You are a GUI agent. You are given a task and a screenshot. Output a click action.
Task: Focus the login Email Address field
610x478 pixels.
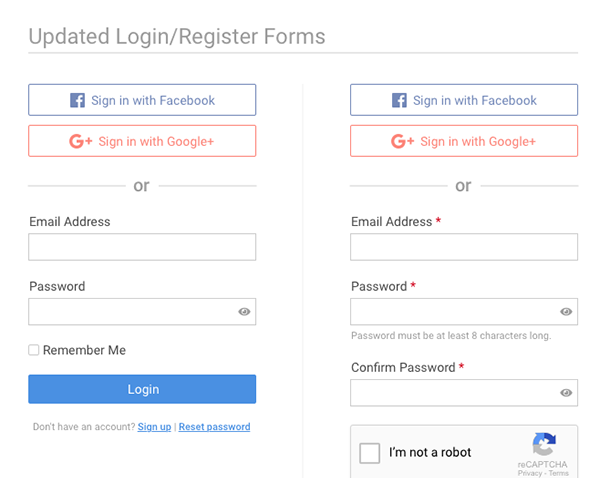[x=142, y=247]
